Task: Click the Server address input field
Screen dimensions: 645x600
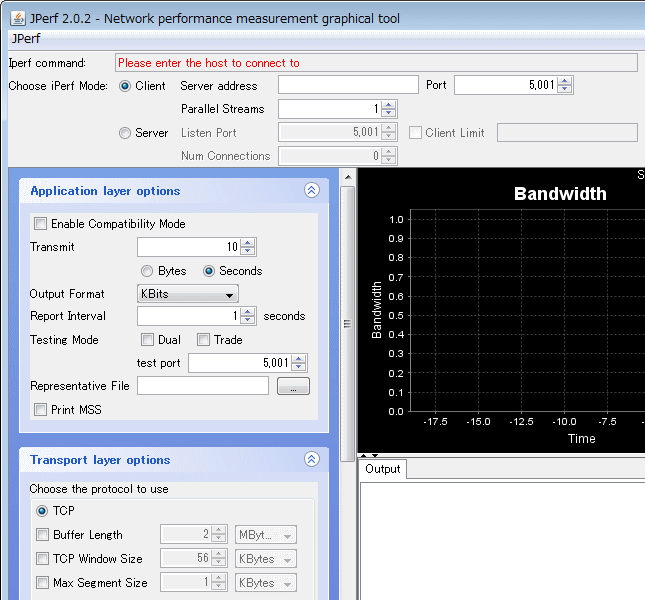Action: pos(348,85)
